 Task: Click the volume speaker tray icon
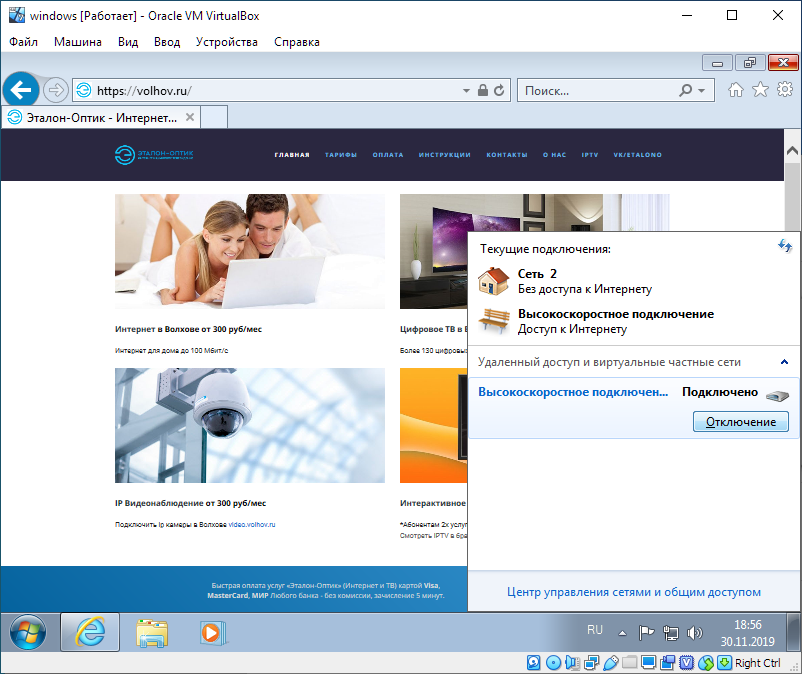tap(695, 632)
